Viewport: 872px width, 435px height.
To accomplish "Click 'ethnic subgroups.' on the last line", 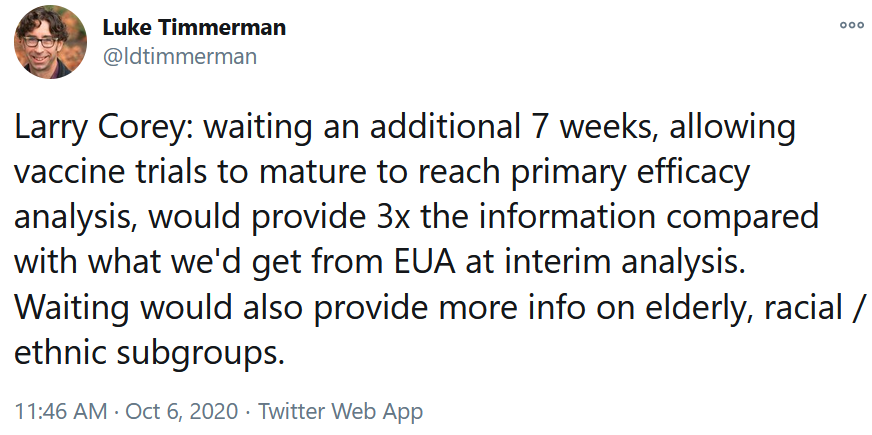I will pyautogui.click(x=149, y=354).
